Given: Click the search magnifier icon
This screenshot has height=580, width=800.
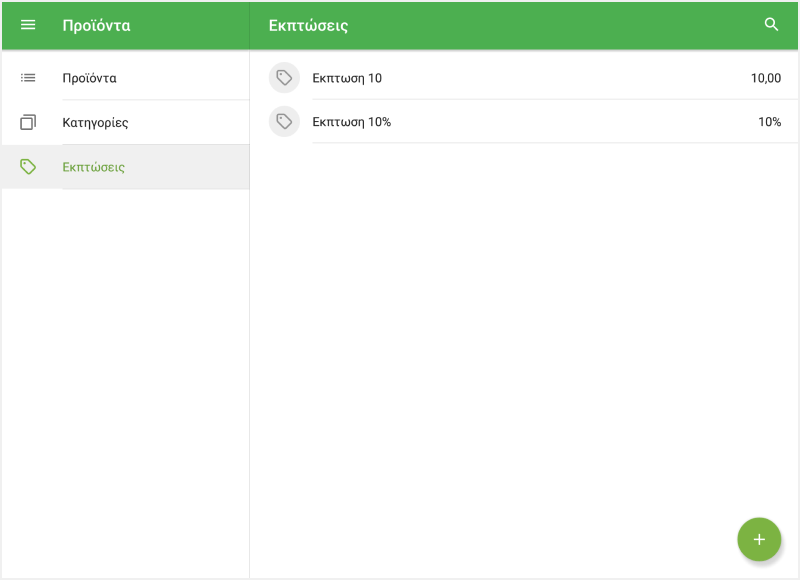Looking at the screenshot, I should pyautogui.click(x=771, y=25).
